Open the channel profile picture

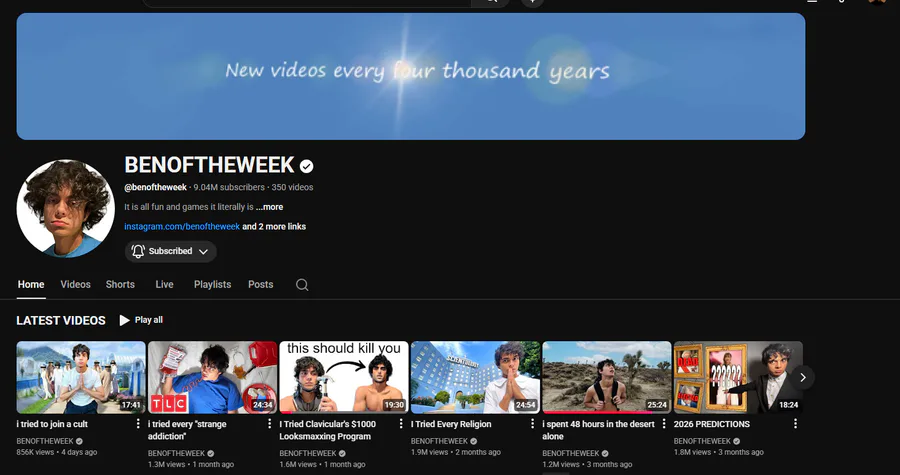click(x=65, y=209)
